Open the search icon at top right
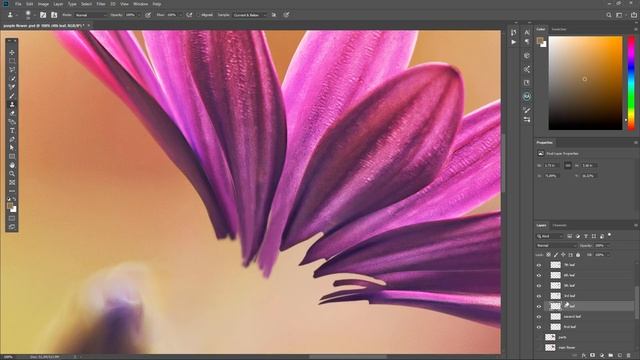 pyautogui.click(x=609, y=15)
